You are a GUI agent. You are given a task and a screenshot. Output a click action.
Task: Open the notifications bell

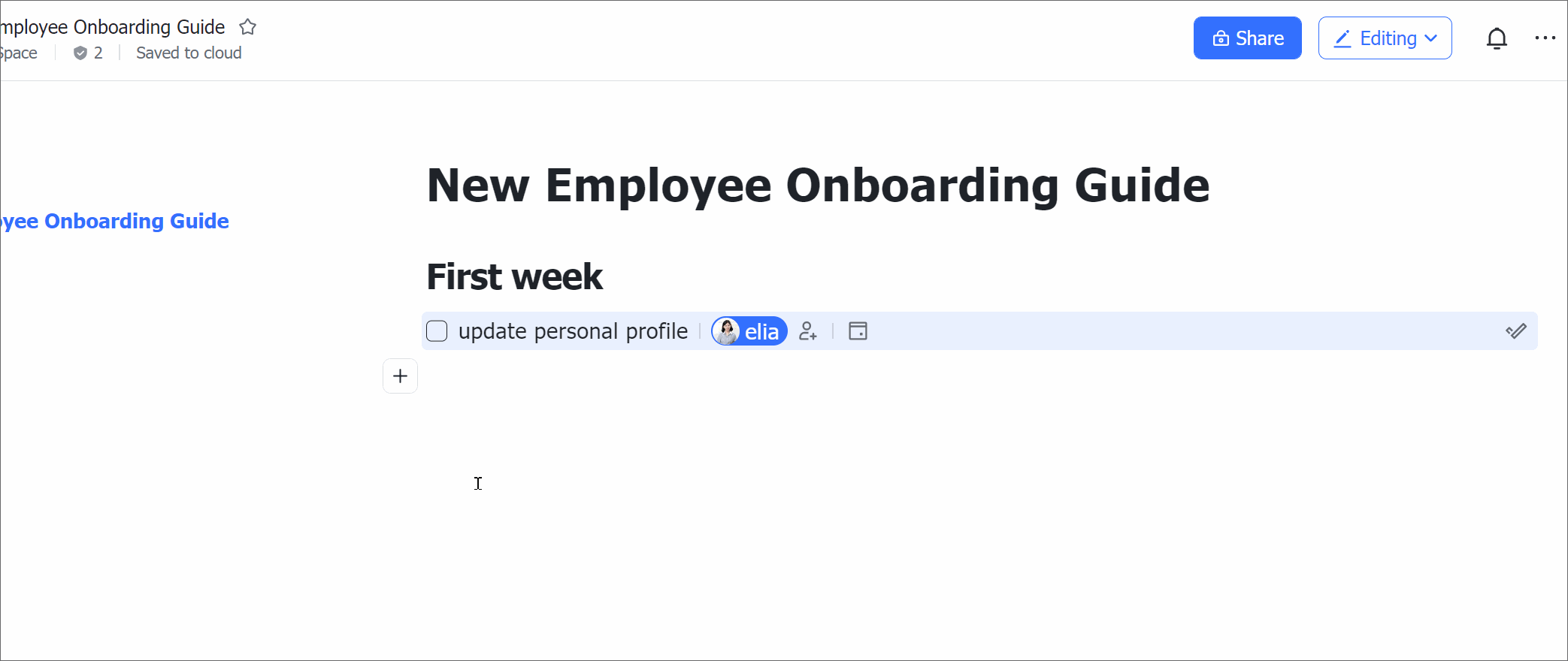pos(1497,38)
